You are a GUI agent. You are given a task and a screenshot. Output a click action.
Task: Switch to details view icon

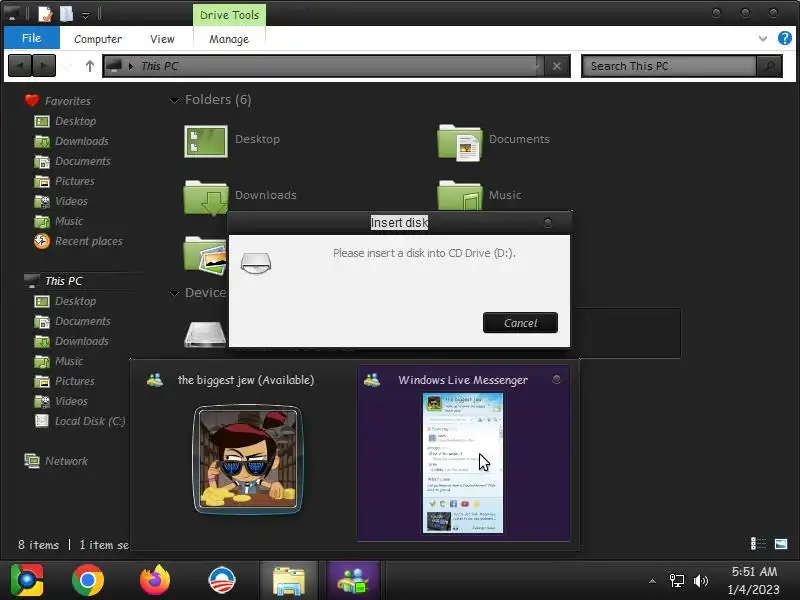(x=758, y=544)
